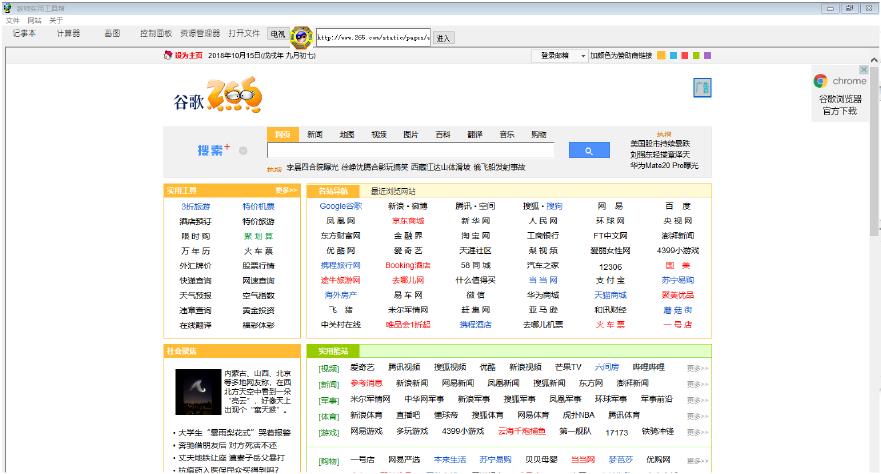This screenshot has width=881, height=474.
Task: Click the [游戏] category label
Action: pos(329,432)
